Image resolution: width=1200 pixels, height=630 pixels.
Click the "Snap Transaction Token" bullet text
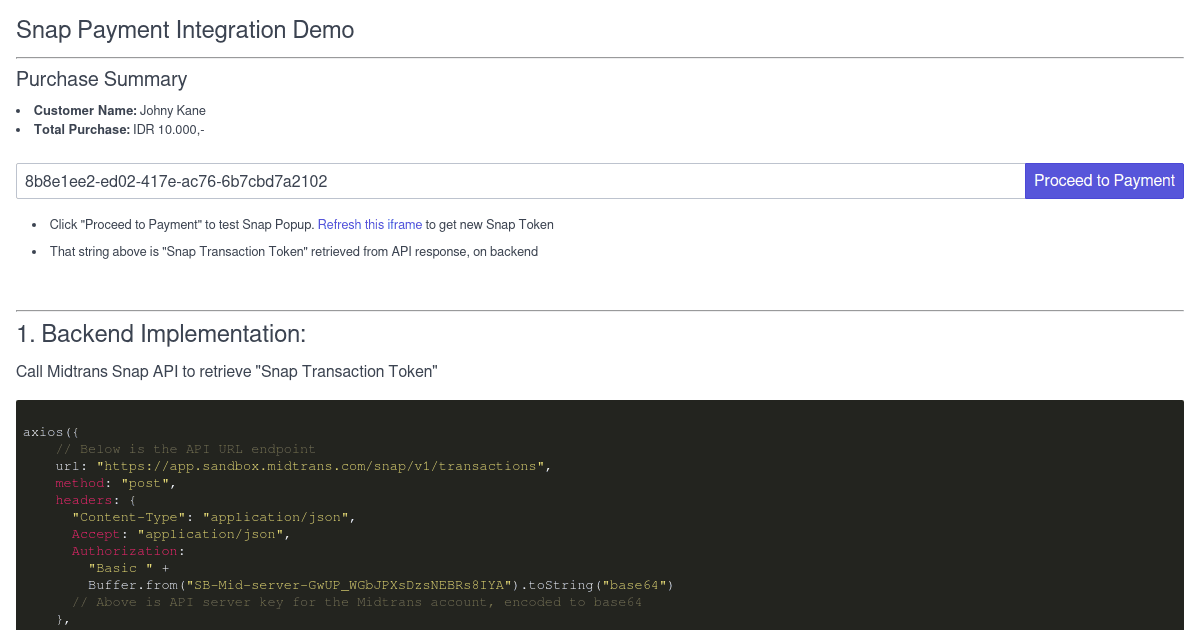[x=293, y=251]
